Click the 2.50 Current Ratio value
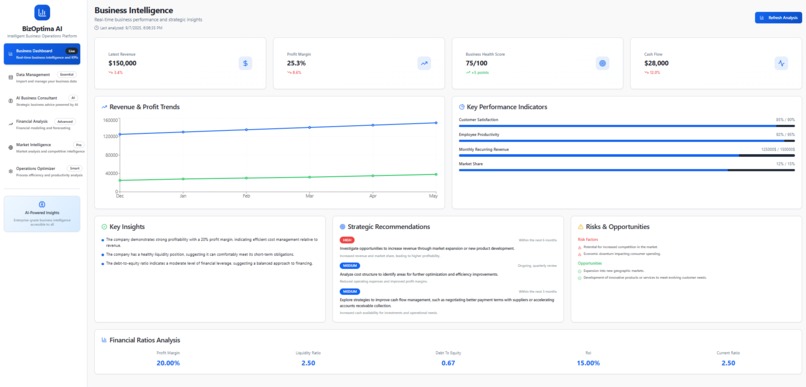 (x=728, y=363)
